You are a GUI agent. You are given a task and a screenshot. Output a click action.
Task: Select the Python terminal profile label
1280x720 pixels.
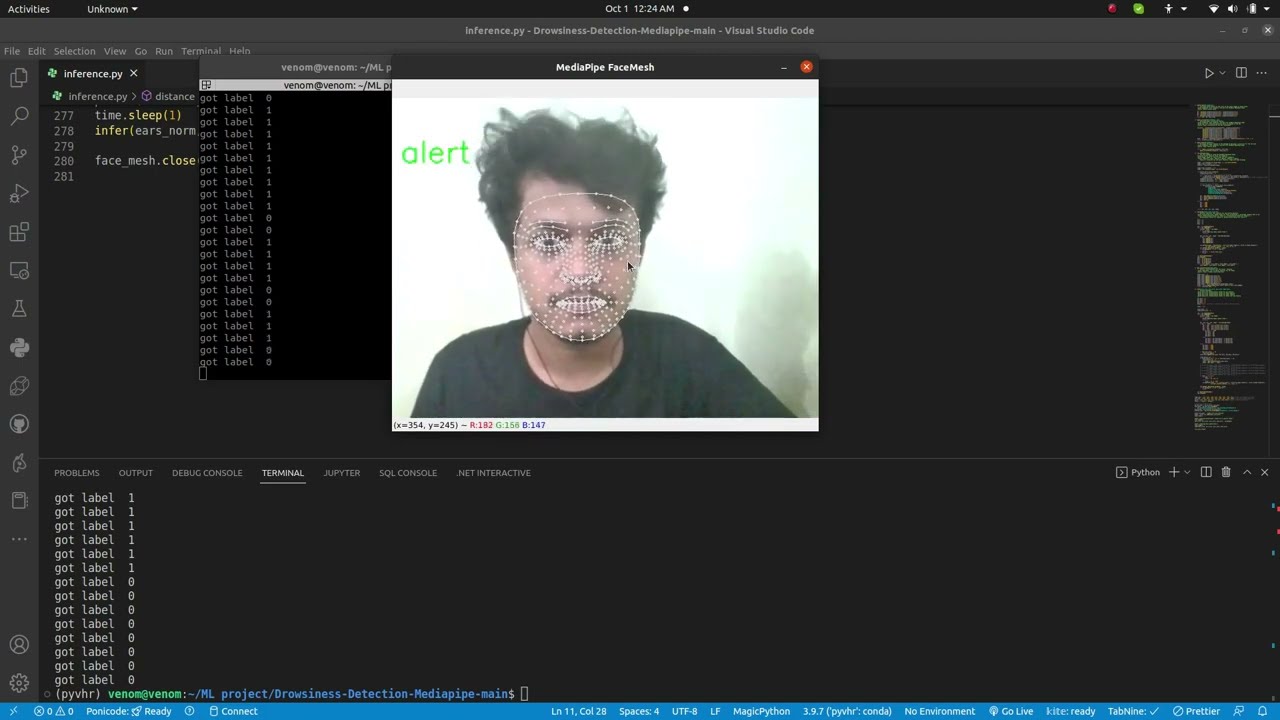1138,472
